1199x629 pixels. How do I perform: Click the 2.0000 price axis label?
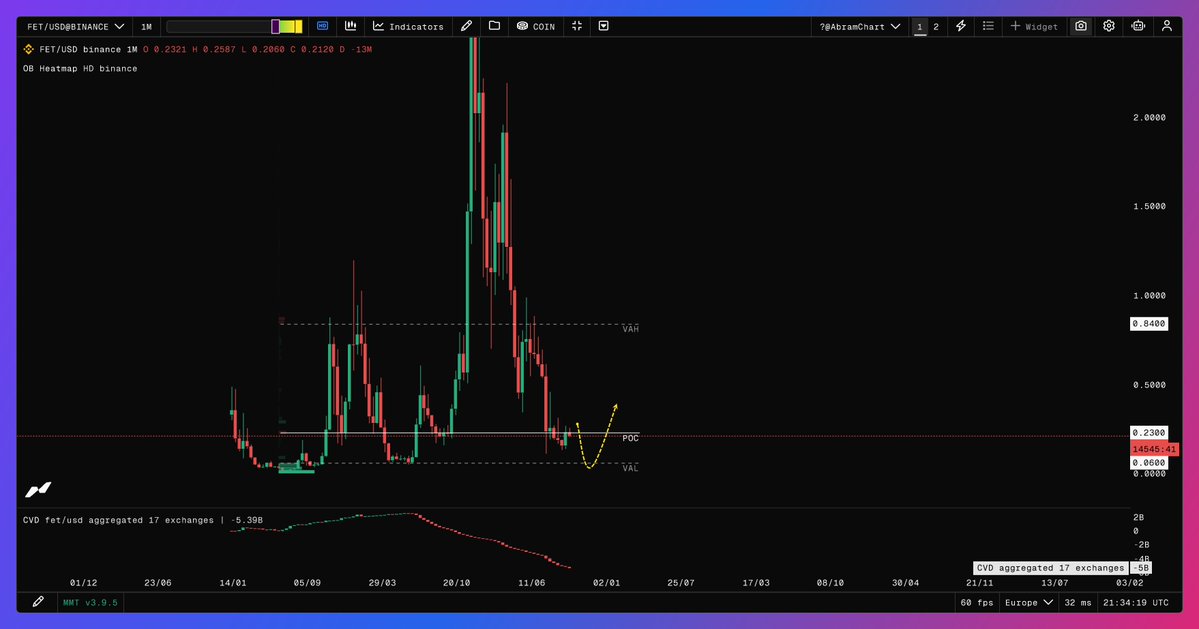click(1149, 118)
